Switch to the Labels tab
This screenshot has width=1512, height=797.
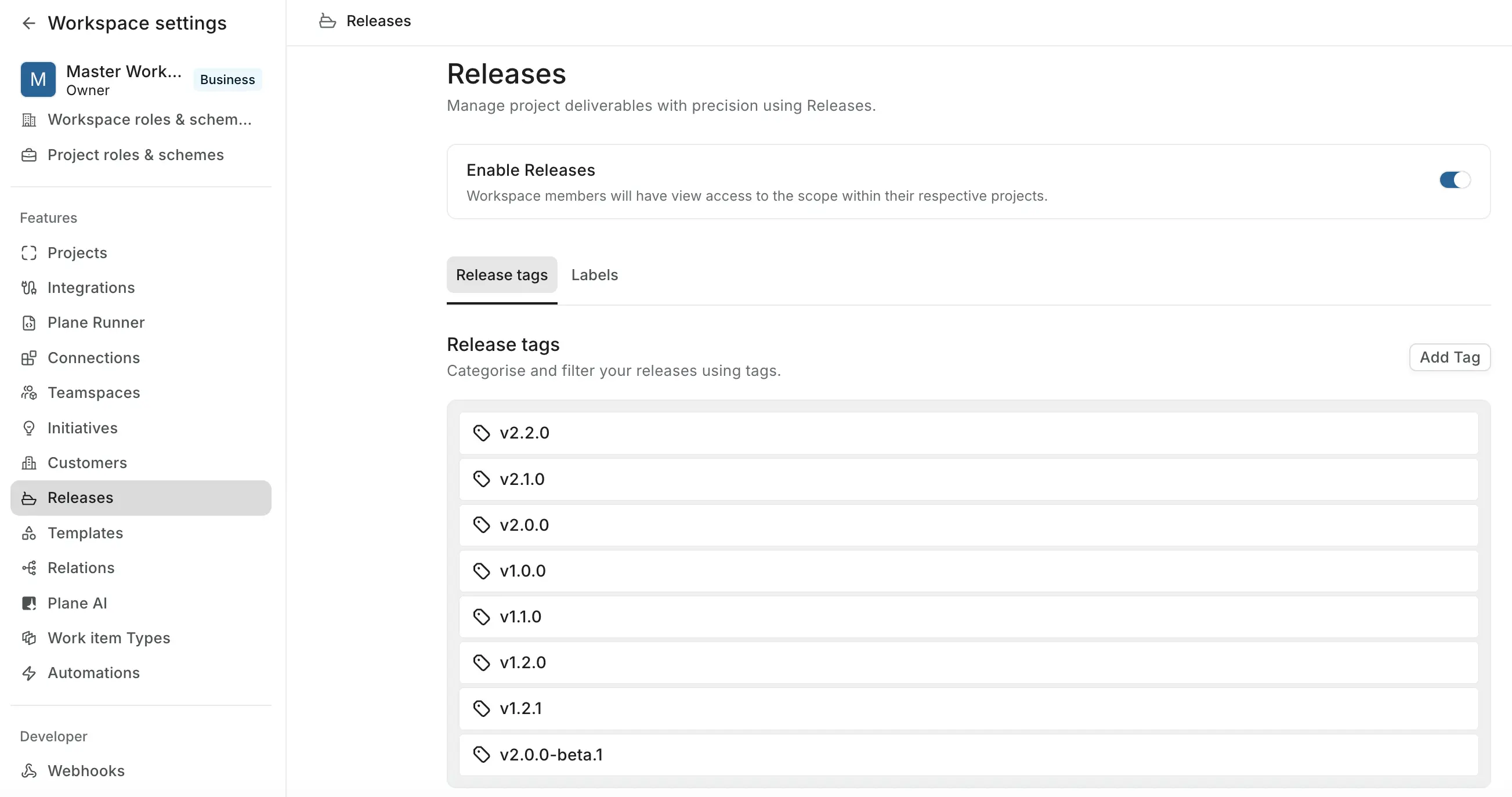pyautogui.click(x=595, y=276)
